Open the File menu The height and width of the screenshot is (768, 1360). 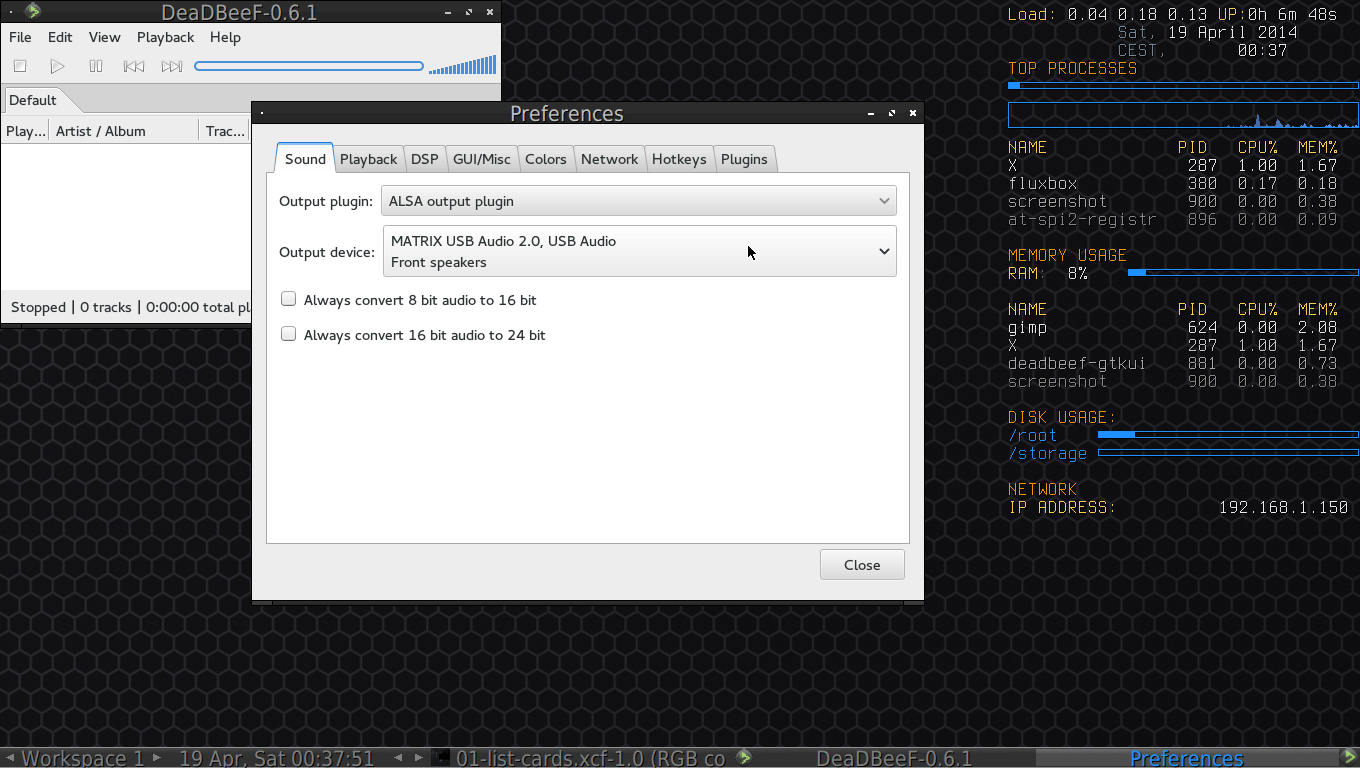point(20,37)
